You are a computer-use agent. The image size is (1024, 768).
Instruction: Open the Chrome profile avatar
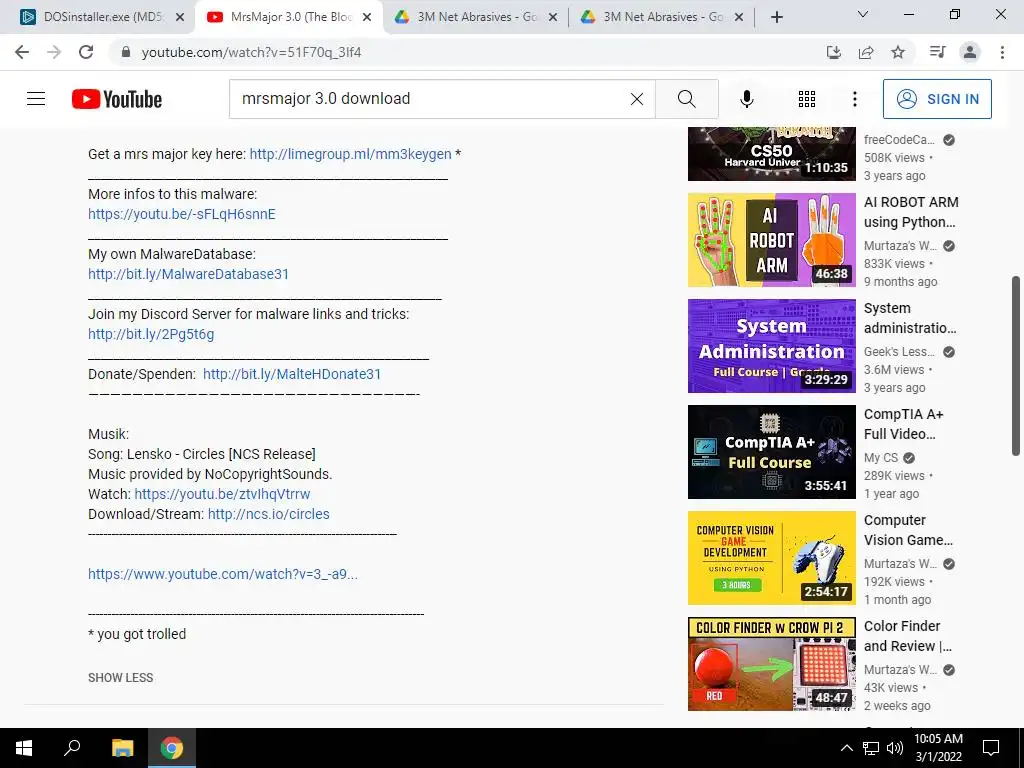click(x=970, y=52)
